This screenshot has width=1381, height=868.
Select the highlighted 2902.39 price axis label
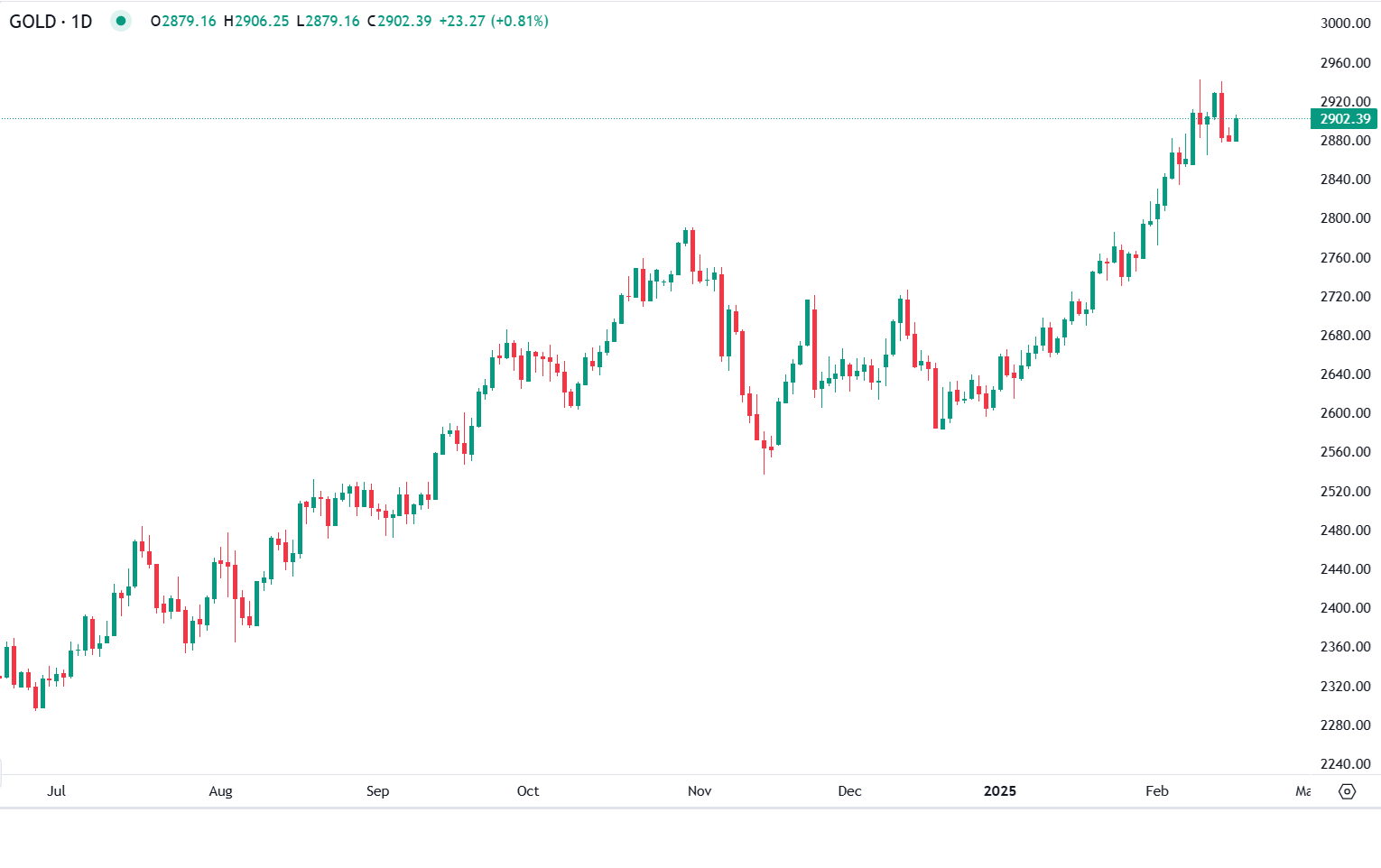(1344, 119)
